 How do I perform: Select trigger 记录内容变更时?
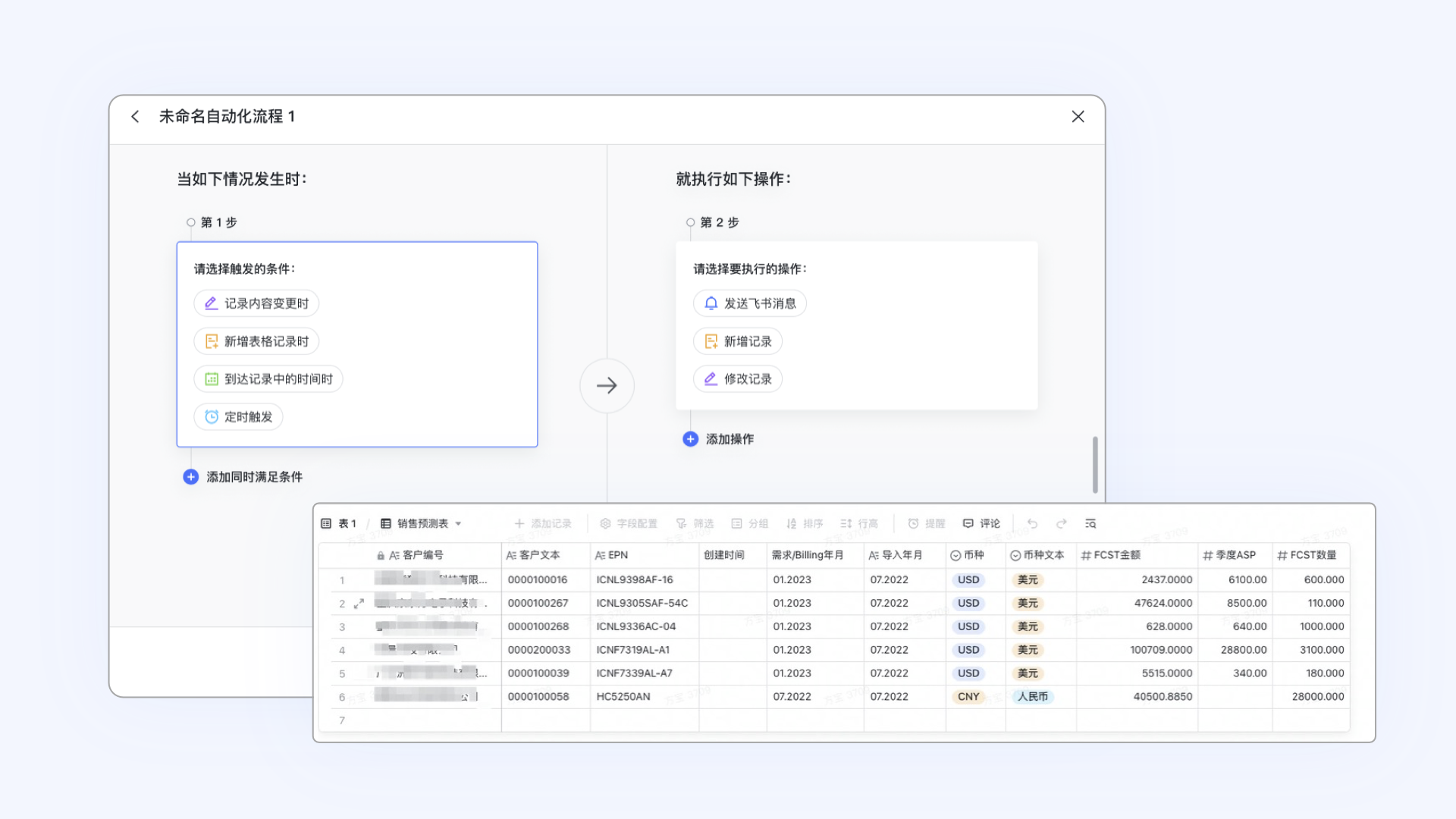tap(256, 303)
